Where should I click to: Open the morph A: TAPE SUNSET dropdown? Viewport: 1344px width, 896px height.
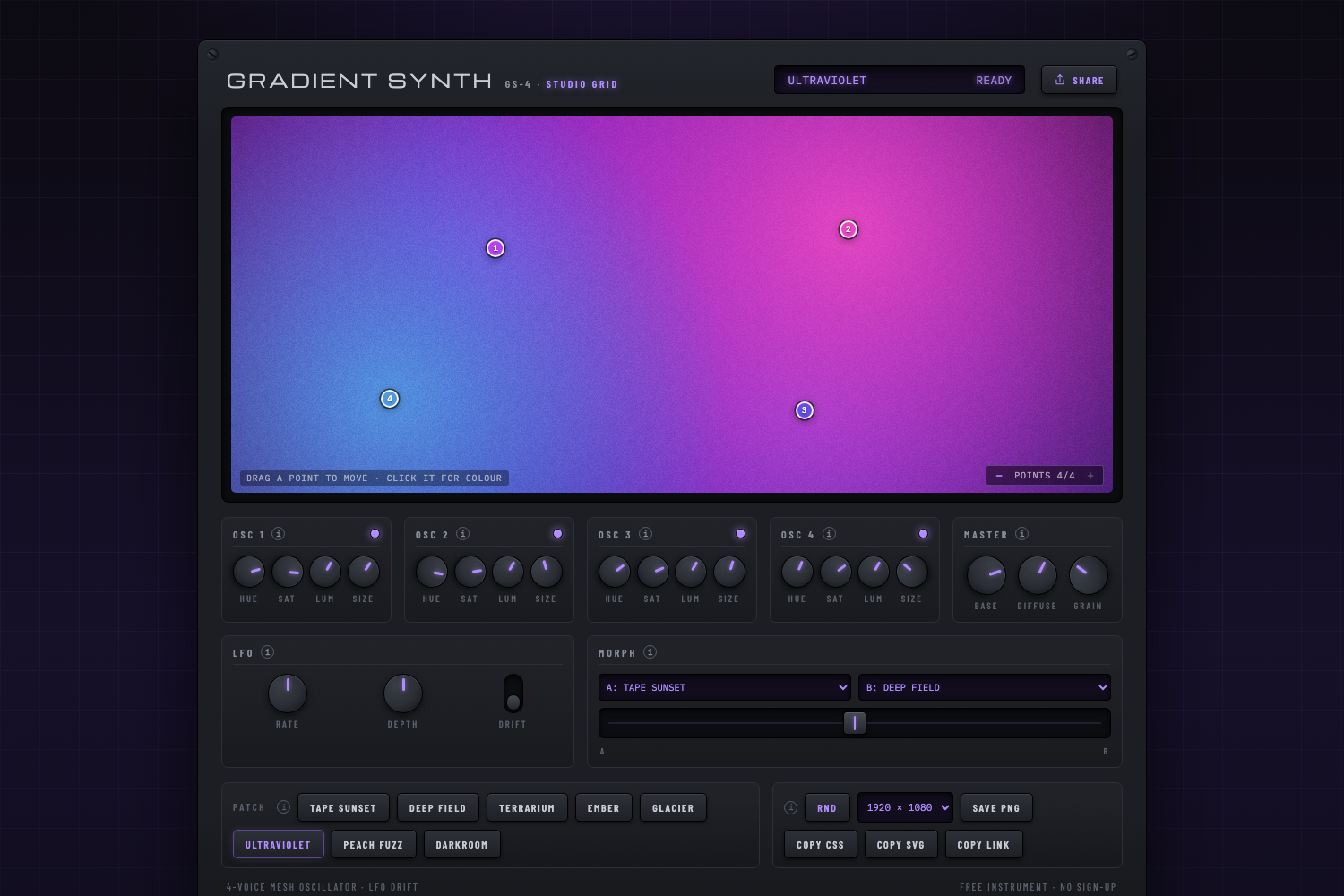(725, 687)
